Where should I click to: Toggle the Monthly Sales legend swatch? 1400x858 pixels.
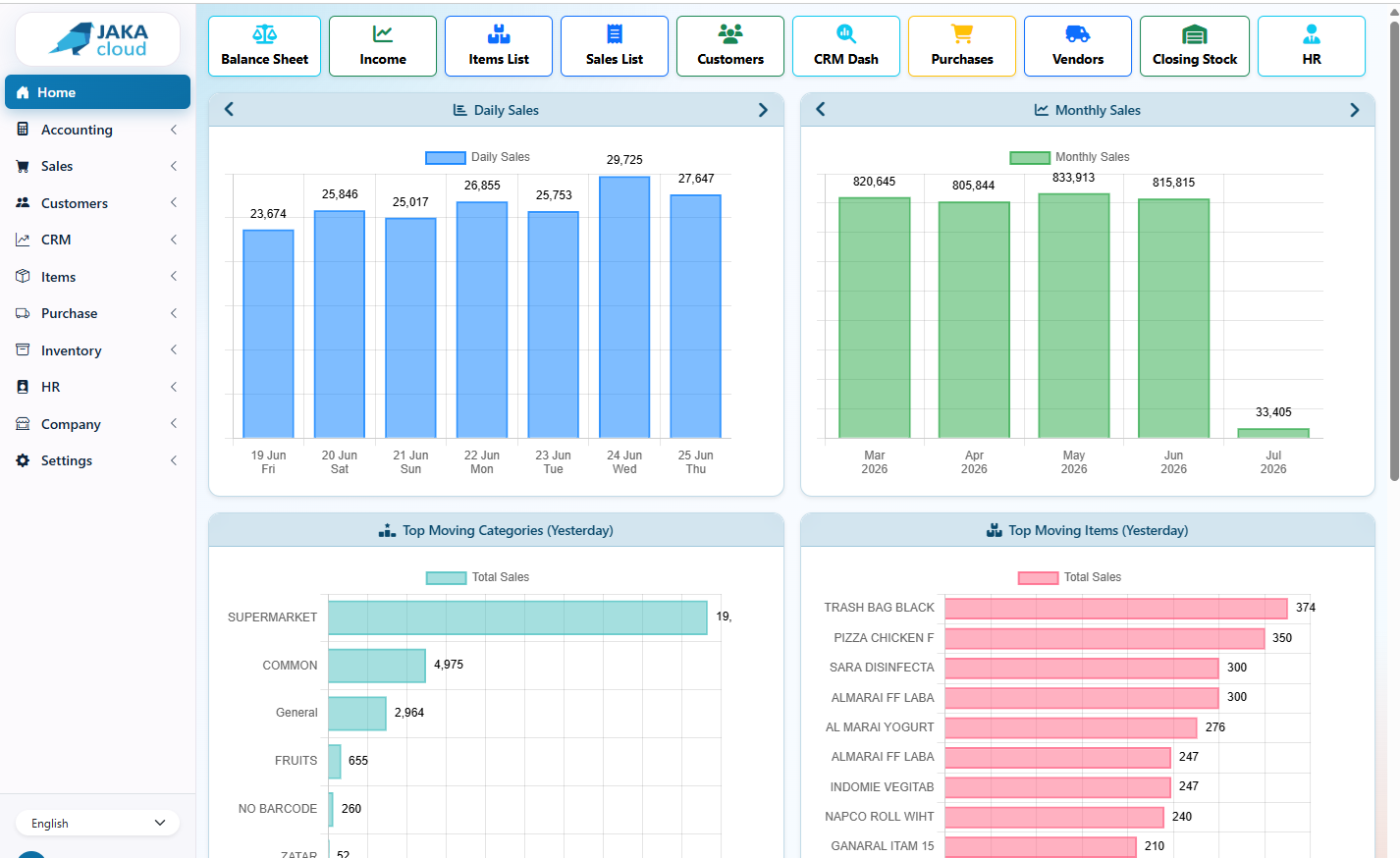pyautogui.click(x=1030, y=157)
